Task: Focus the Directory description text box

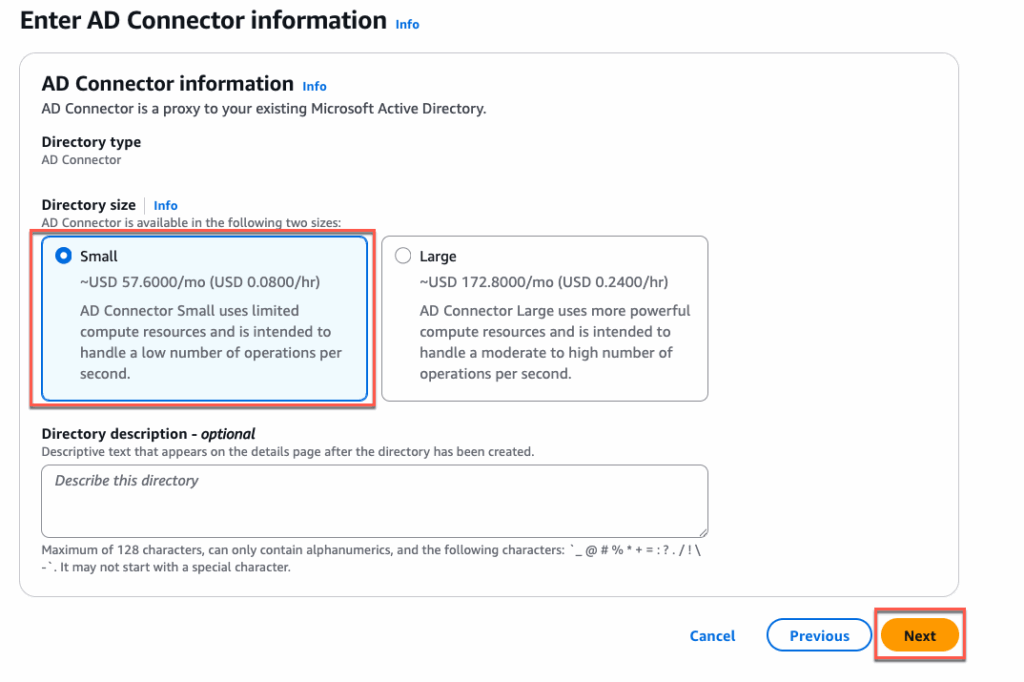Action: point(374,501)
